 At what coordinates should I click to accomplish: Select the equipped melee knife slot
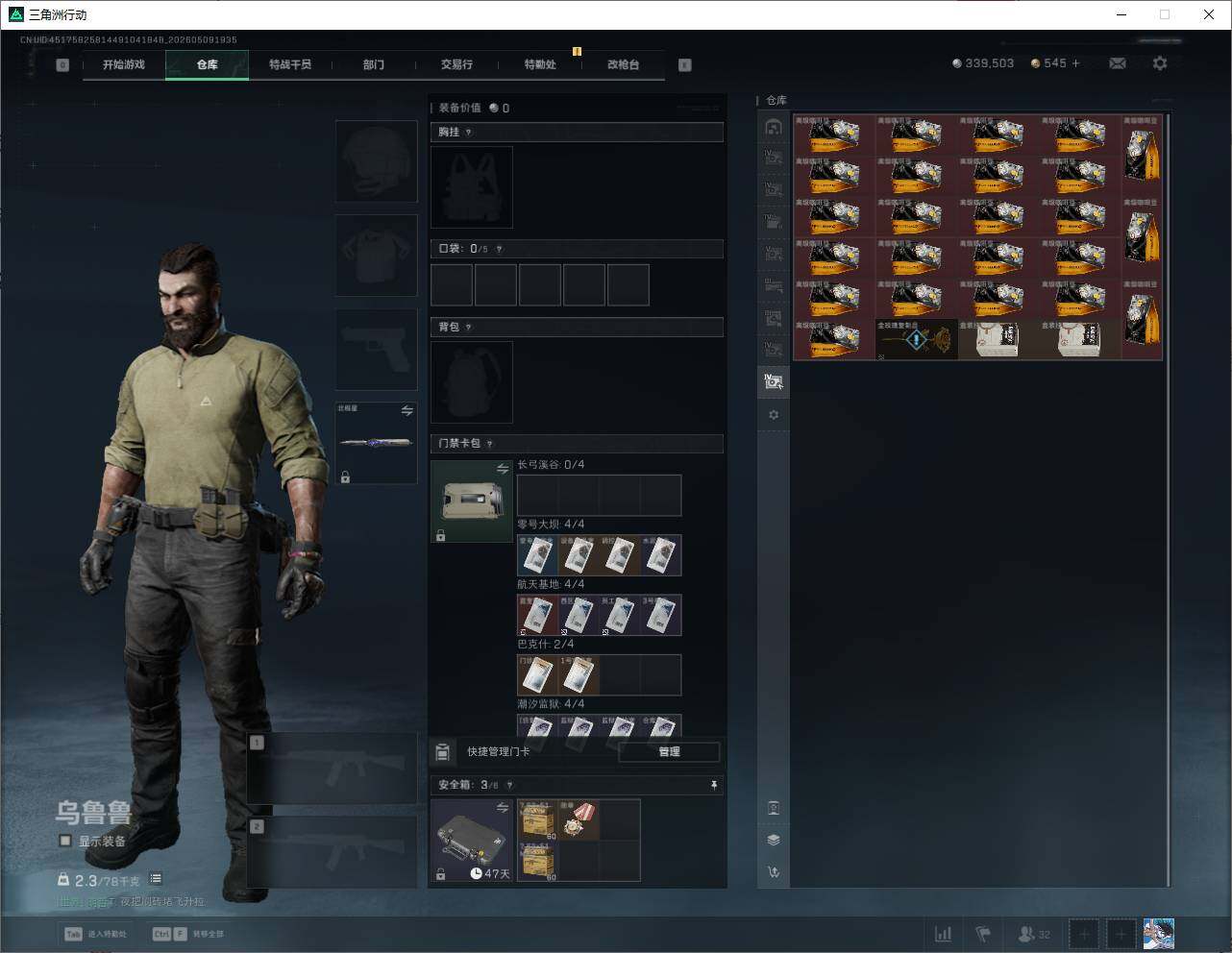(377, 443)
